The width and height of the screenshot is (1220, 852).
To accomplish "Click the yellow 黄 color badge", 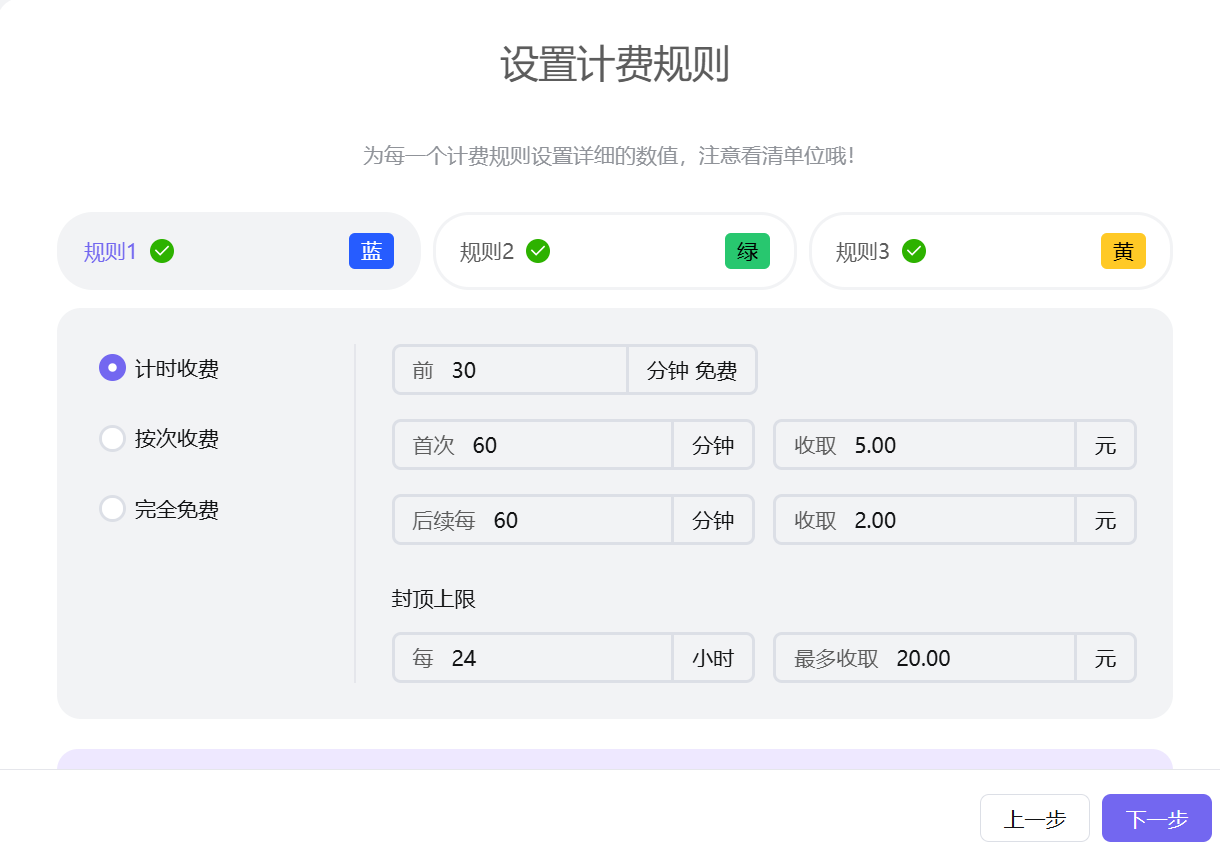I will pyautogui.click(x=1123, y=251).
